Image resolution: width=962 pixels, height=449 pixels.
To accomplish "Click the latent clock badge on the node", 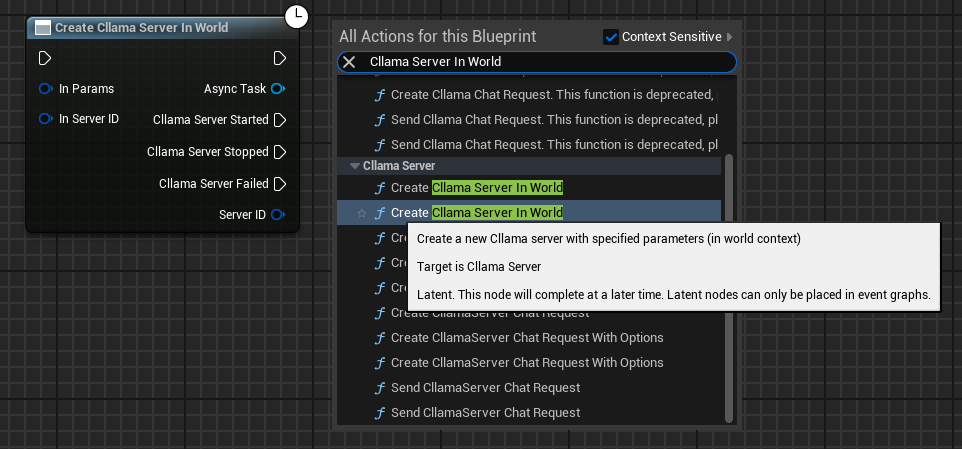I will tap(297, 16).
